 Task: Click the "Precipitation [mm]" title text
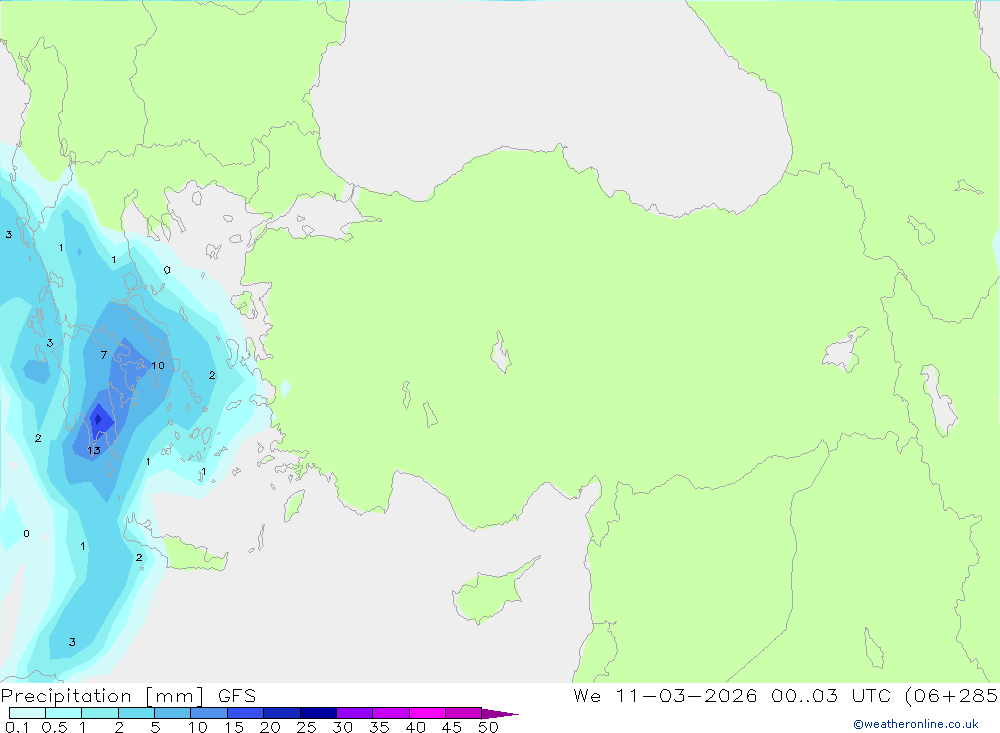(x=102, y=696)
